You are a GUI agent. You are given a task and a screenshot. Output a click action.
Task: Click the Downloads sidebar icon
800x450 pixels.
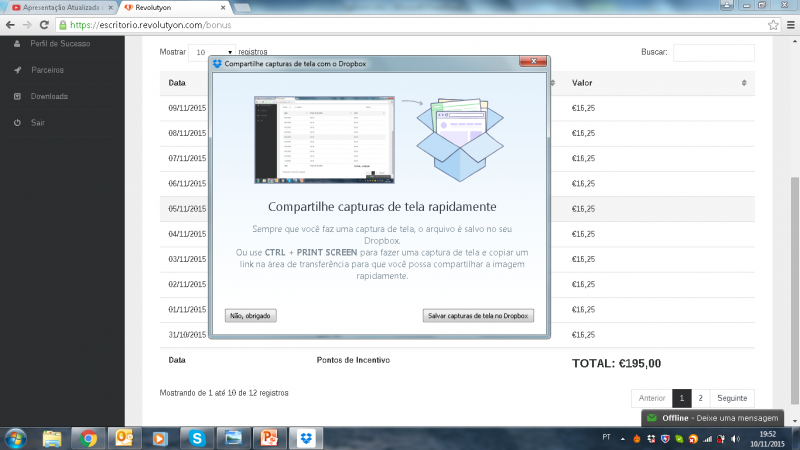pos(17,96)
